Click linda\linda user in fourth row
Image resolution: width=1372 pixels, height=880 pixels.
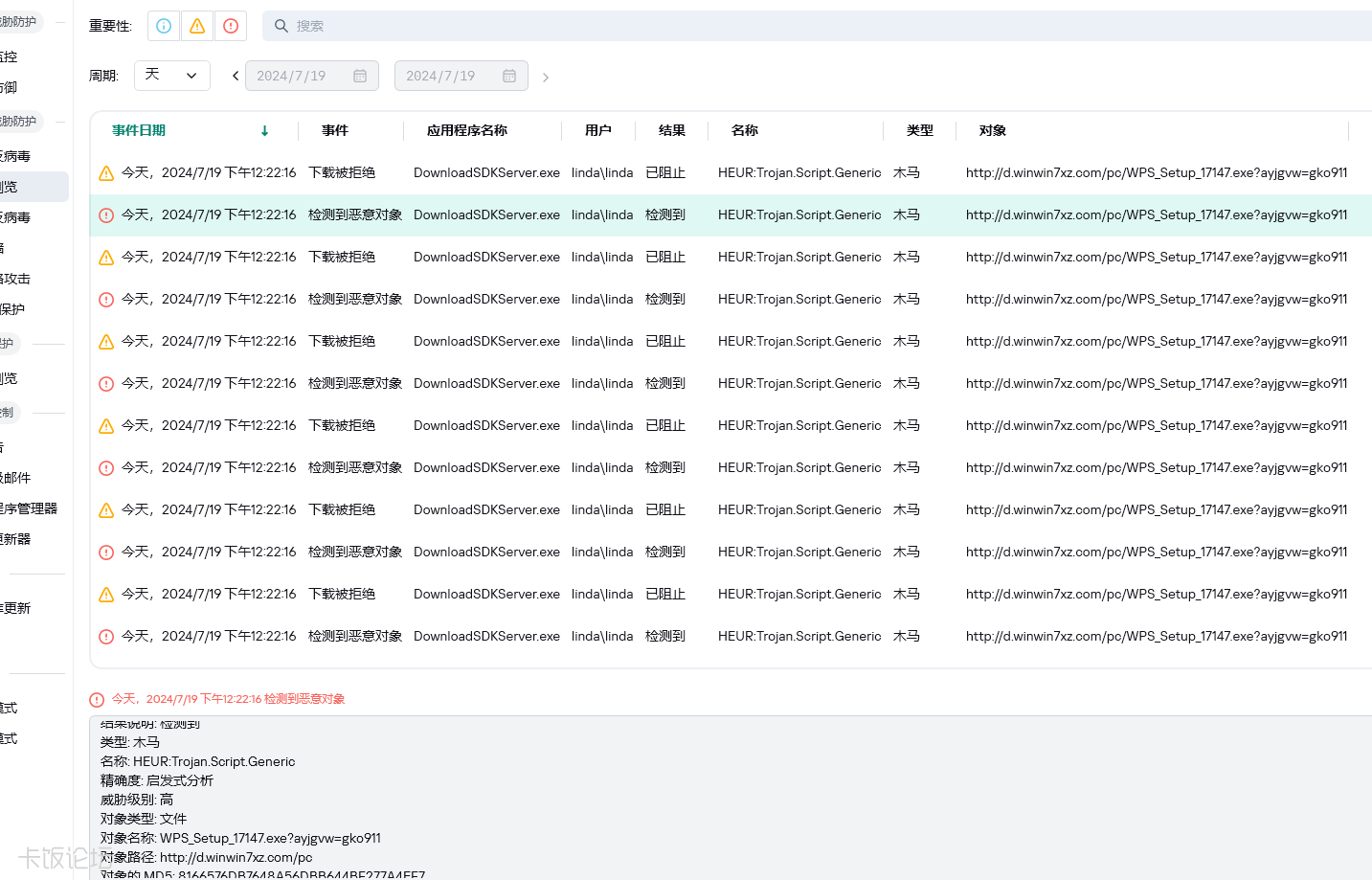[602, 299]
